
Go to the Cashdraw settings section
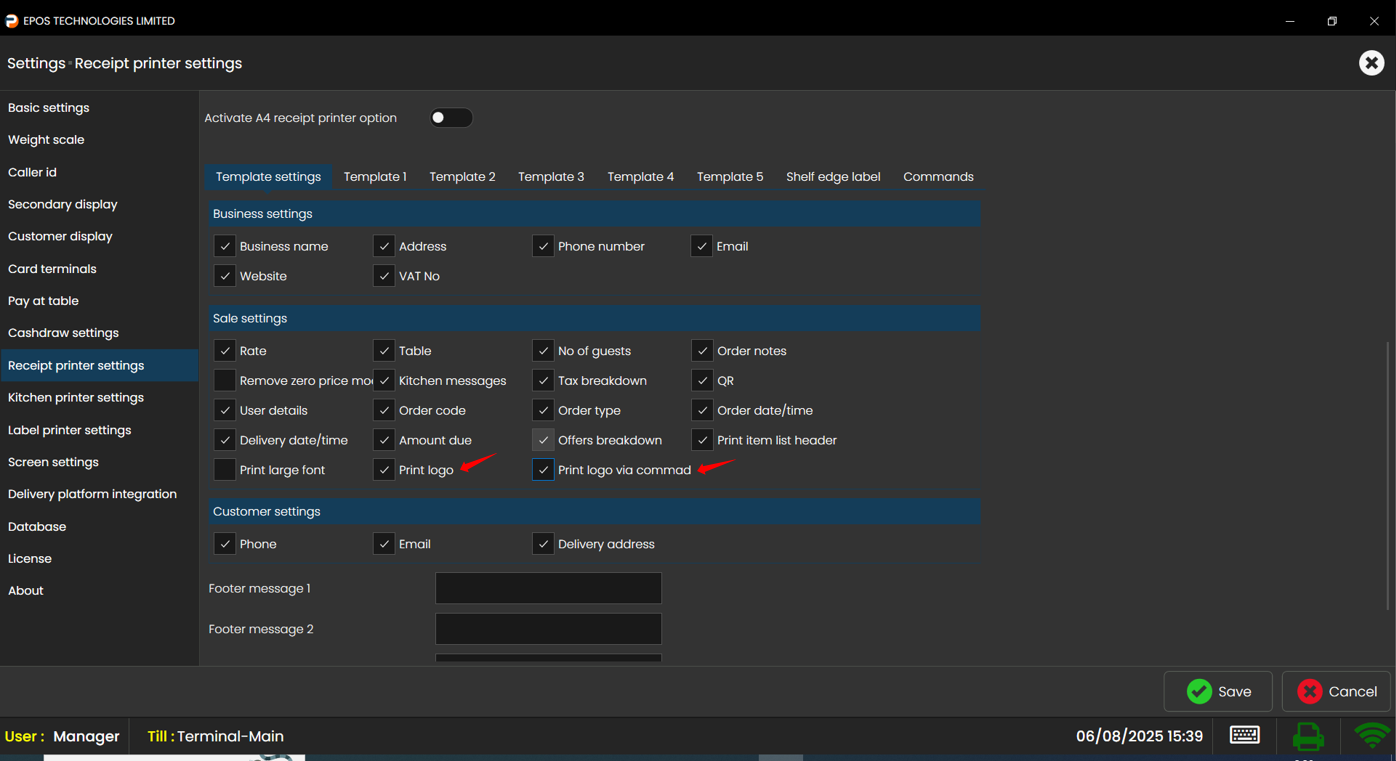63,333
